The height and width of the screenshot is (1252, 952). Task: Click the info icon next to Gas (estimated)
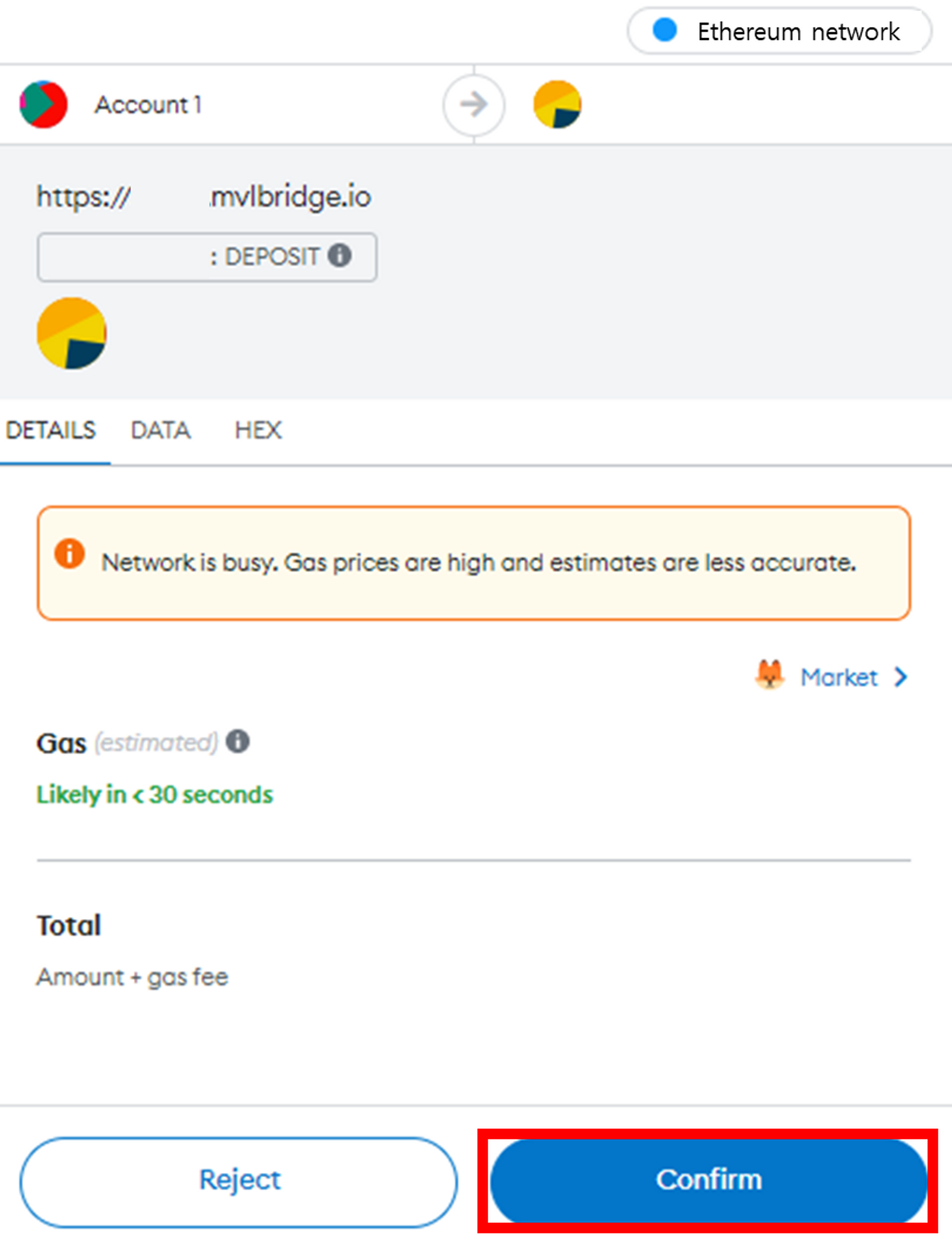pyautogui.click(x=238, y=741)
